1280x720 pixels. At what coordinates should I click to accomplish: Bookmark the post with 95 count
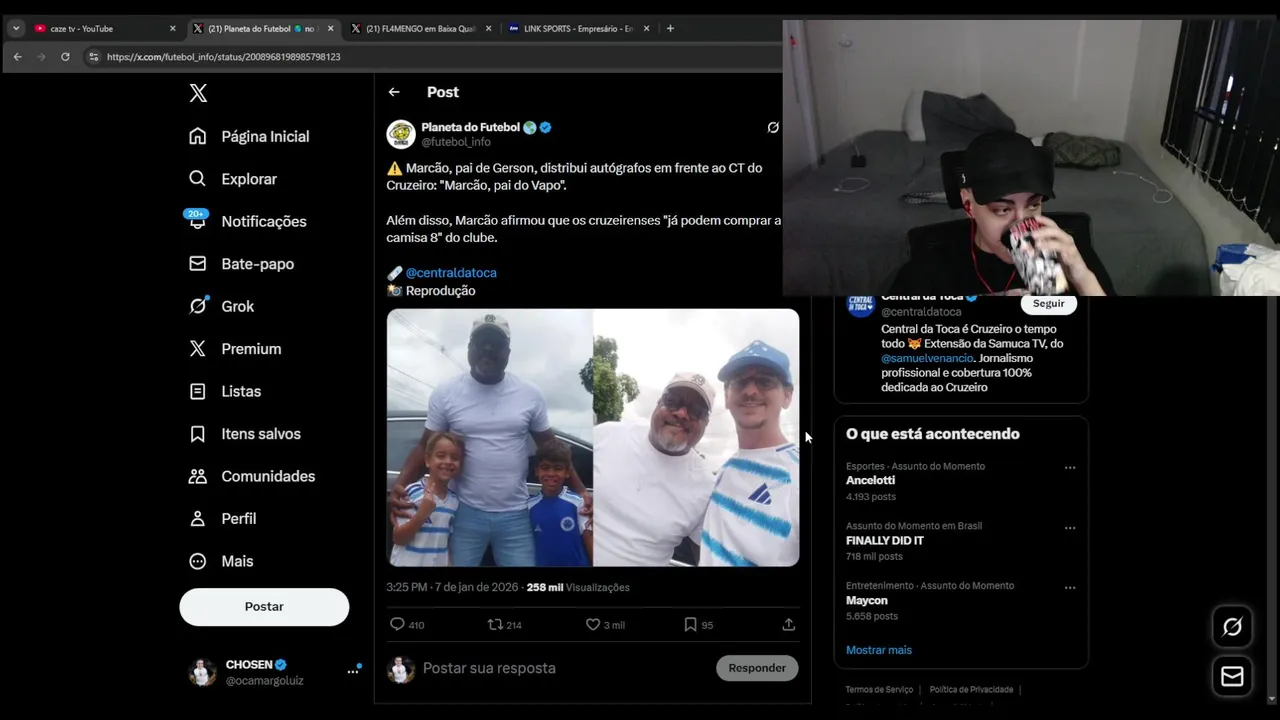(690, 624)
